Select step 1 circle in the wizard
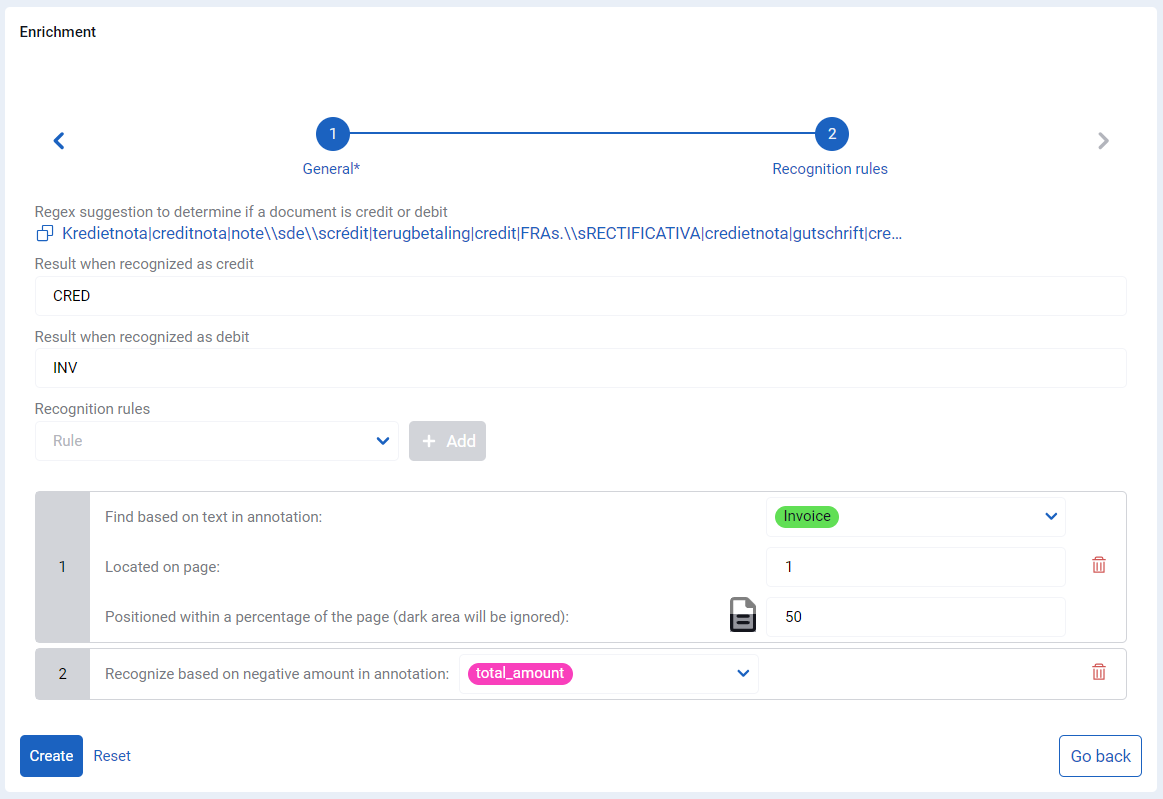This screenshot has width=1163, height=799. point(332,134)
